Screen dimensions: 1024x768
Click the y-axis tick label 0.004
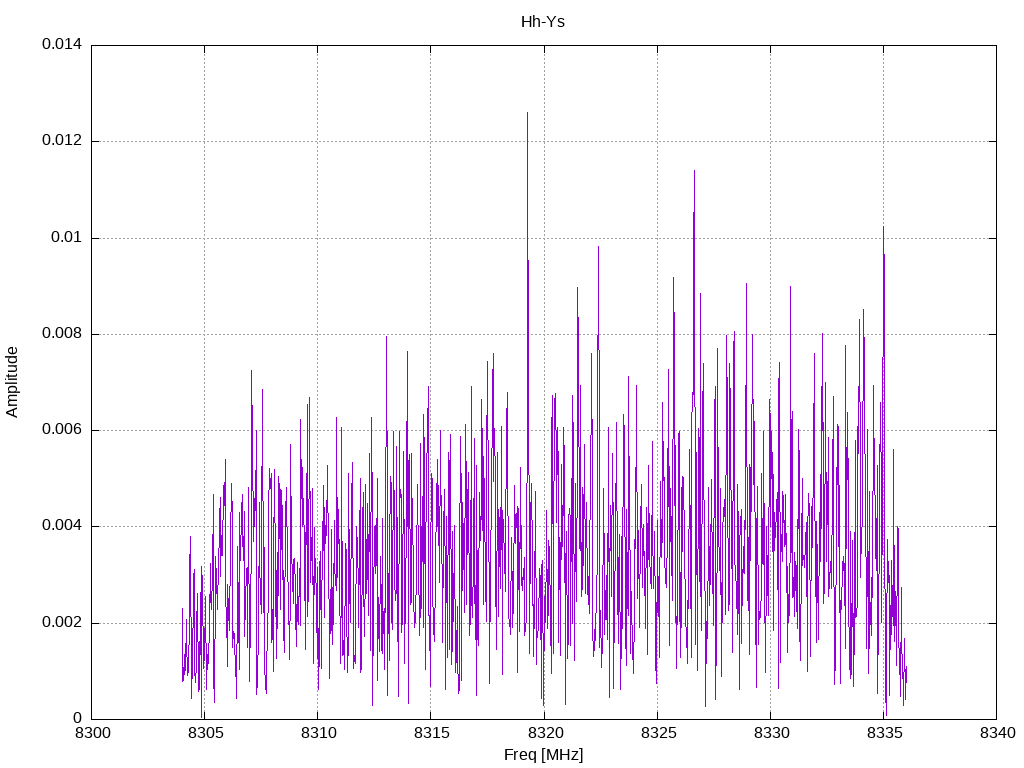click(62, 526)
